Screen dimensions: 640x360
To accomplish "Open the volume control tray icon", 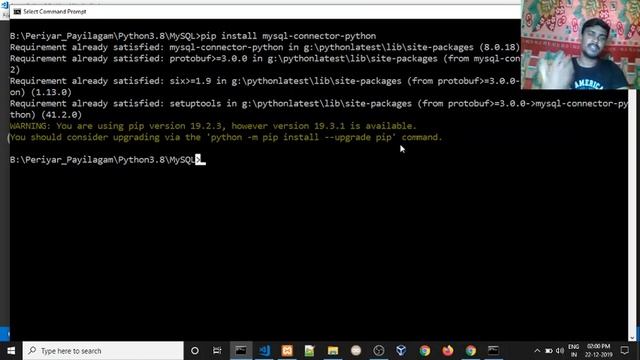I will 560,351.
